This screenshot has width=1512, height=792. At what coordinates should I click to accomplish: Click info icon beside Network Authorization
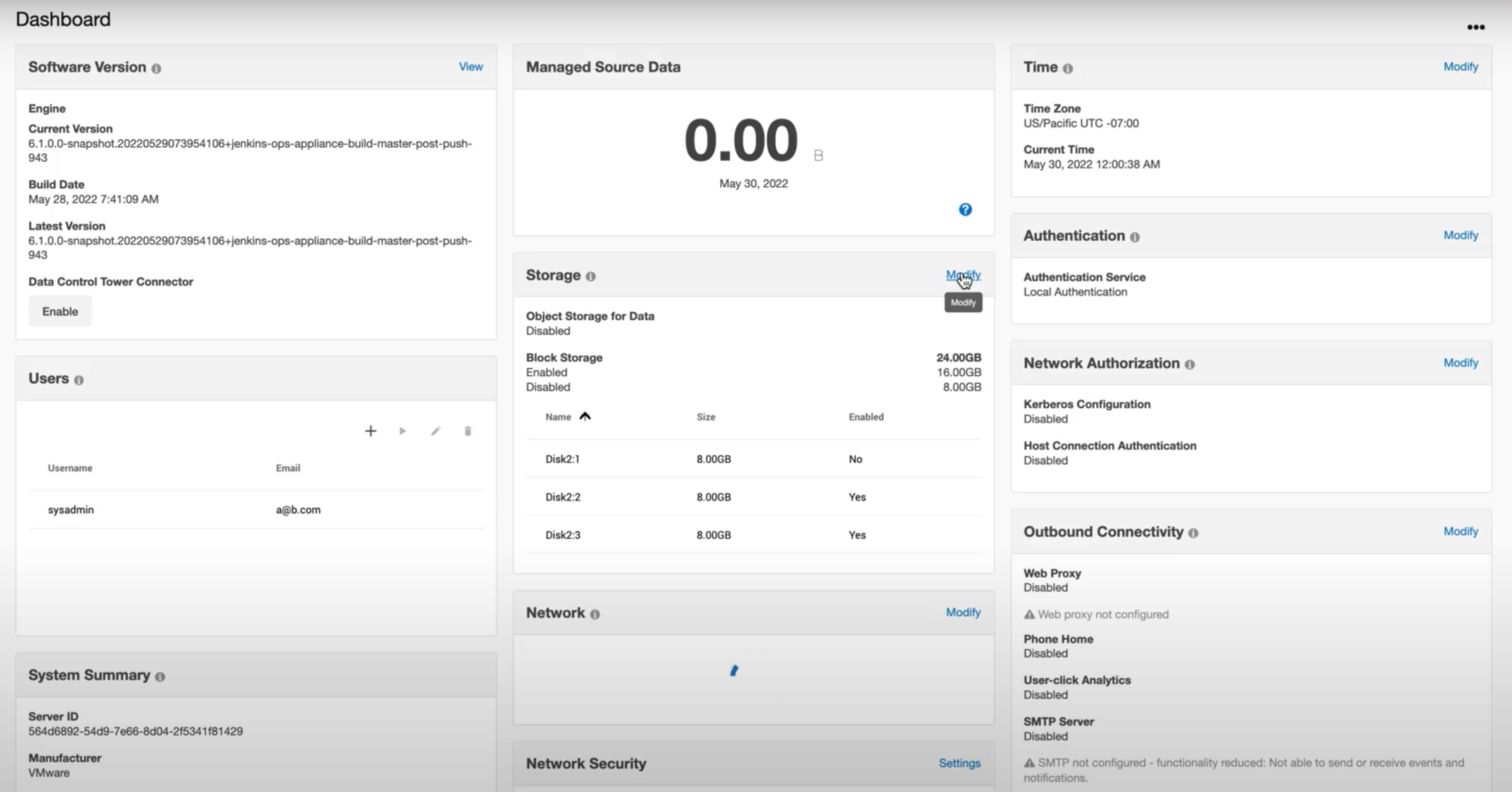(1189, 364)
